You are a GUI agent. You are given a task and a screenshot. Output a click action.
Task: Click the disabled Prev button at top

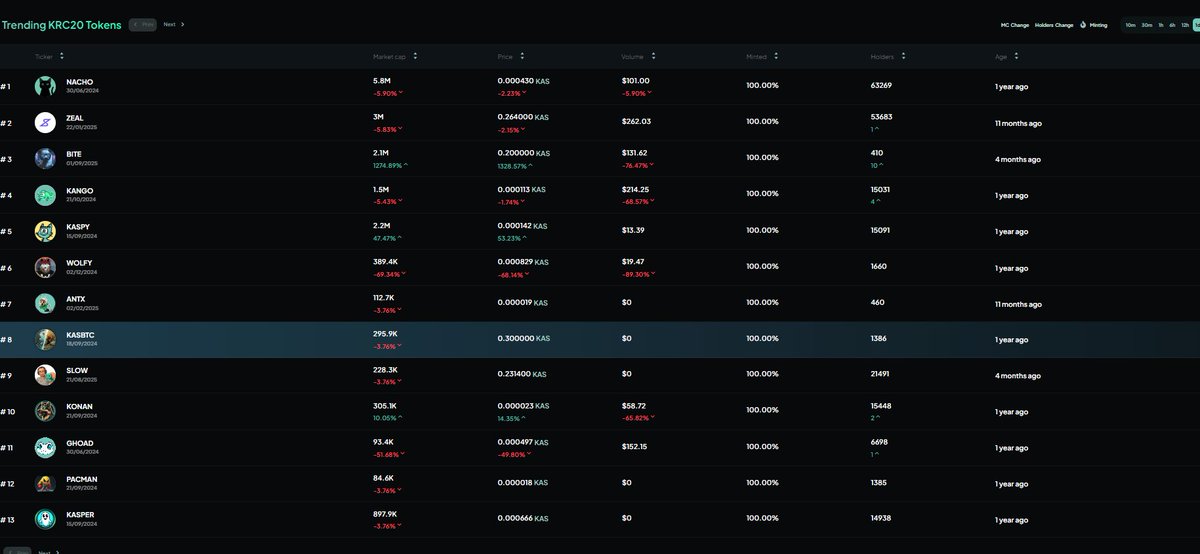point(143,24)
